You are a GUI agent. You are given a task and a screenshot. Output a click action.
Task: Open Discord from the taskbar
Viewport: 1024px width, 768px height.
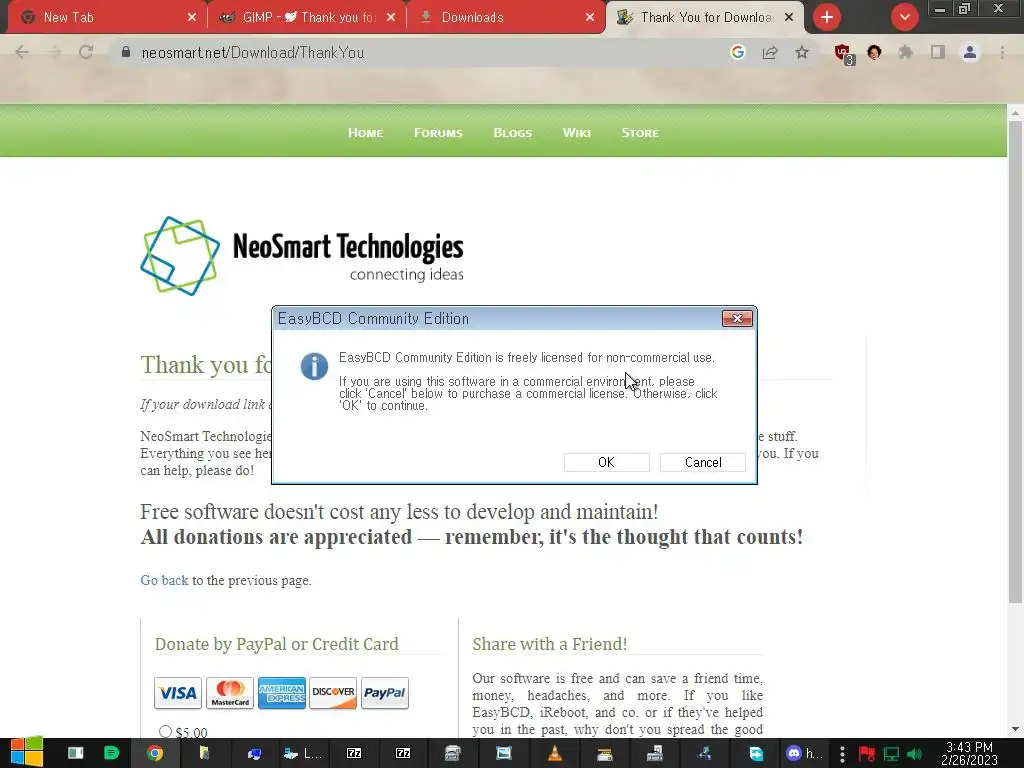[804, 754]
